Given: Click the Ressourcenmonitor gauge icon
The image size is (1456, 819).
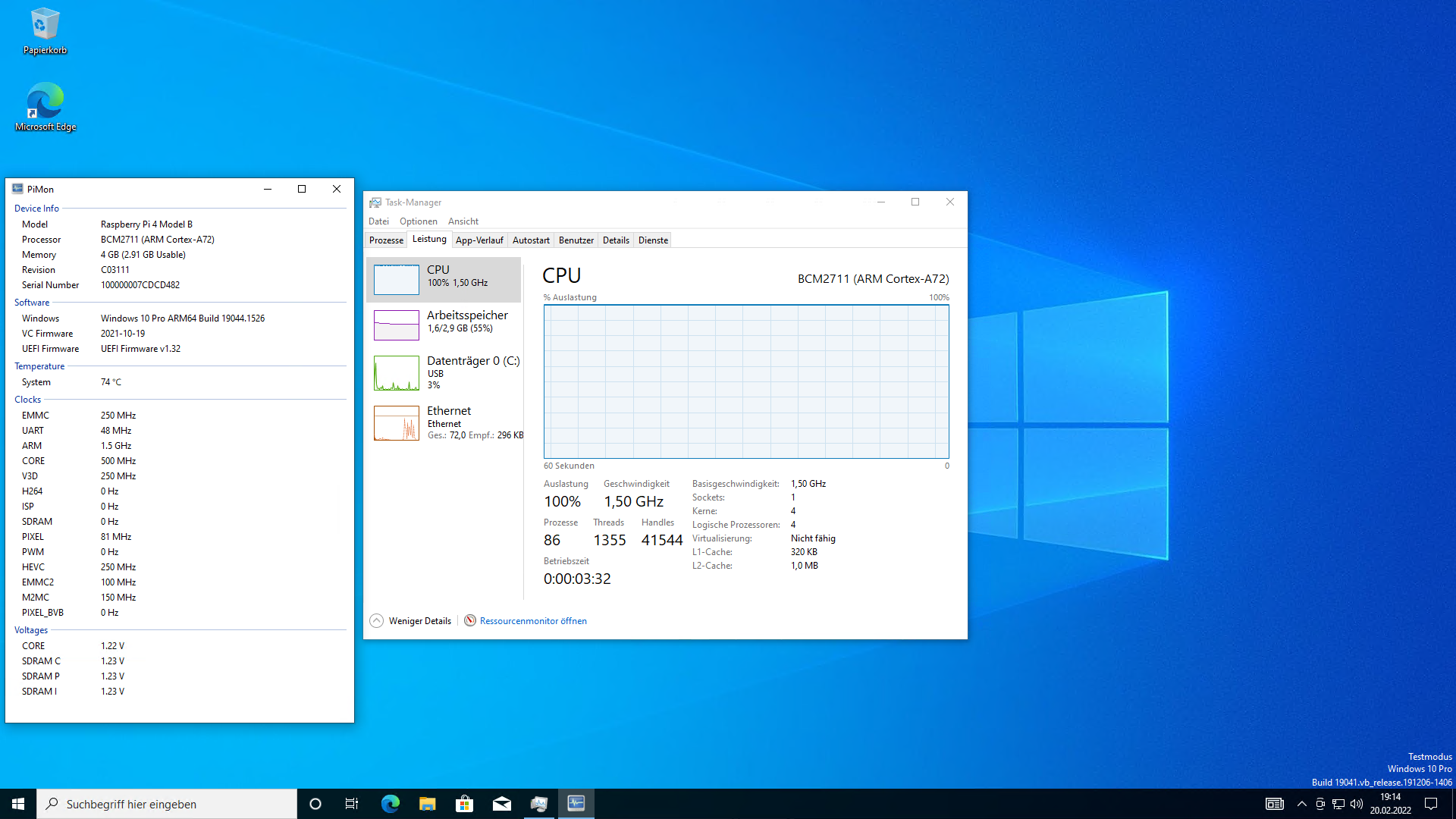Looking at the screenshot, I should click(x=470, y=620).
